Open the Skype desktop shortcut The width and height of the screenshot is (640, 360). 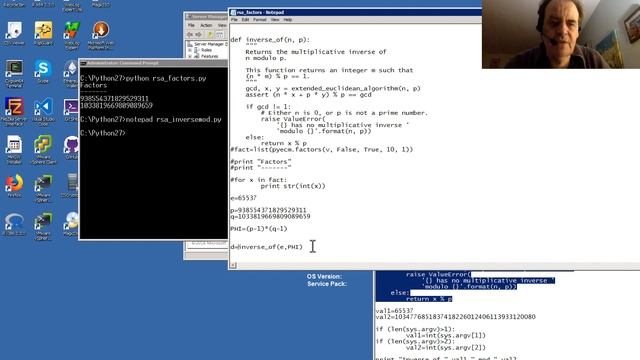(43, 70)
